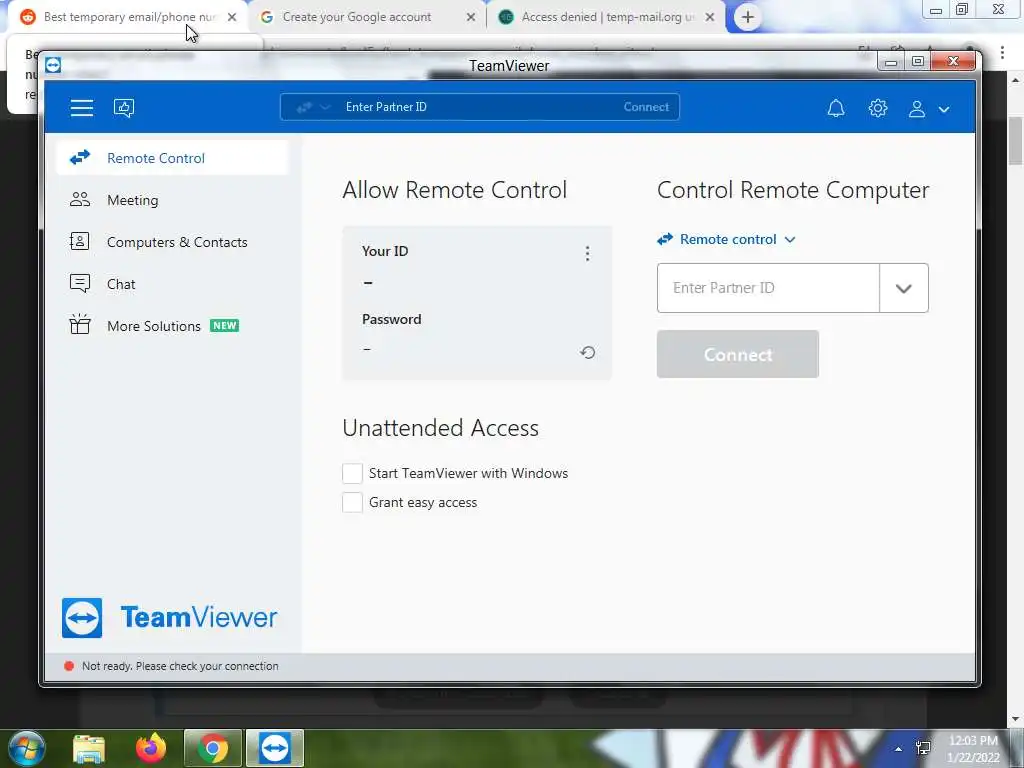Show hidden system tray icons
1024x768 pixels.
[x=899, y=749]
